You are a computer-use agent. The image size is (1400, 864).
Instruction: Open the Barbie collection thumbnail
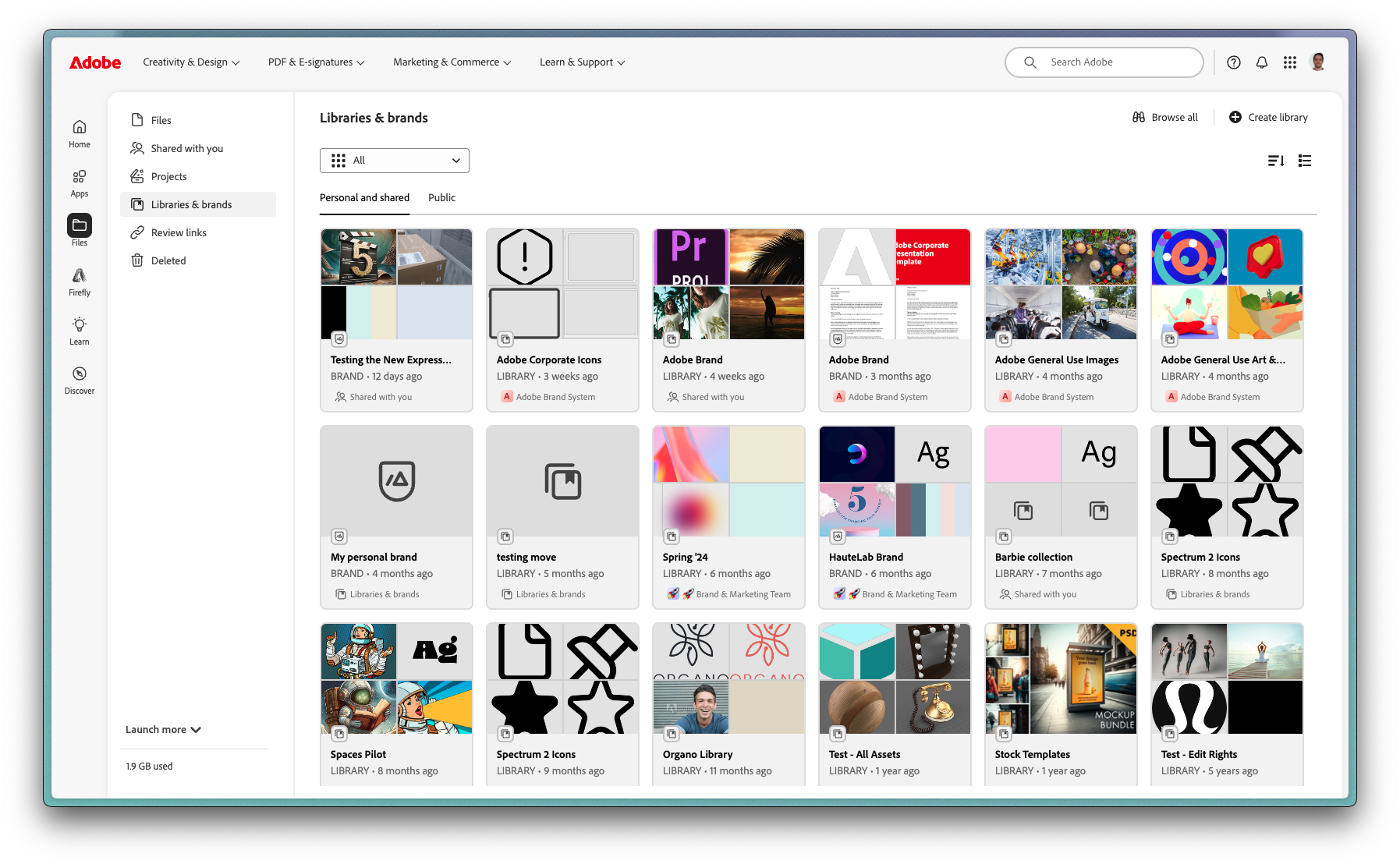point(1061,481)
